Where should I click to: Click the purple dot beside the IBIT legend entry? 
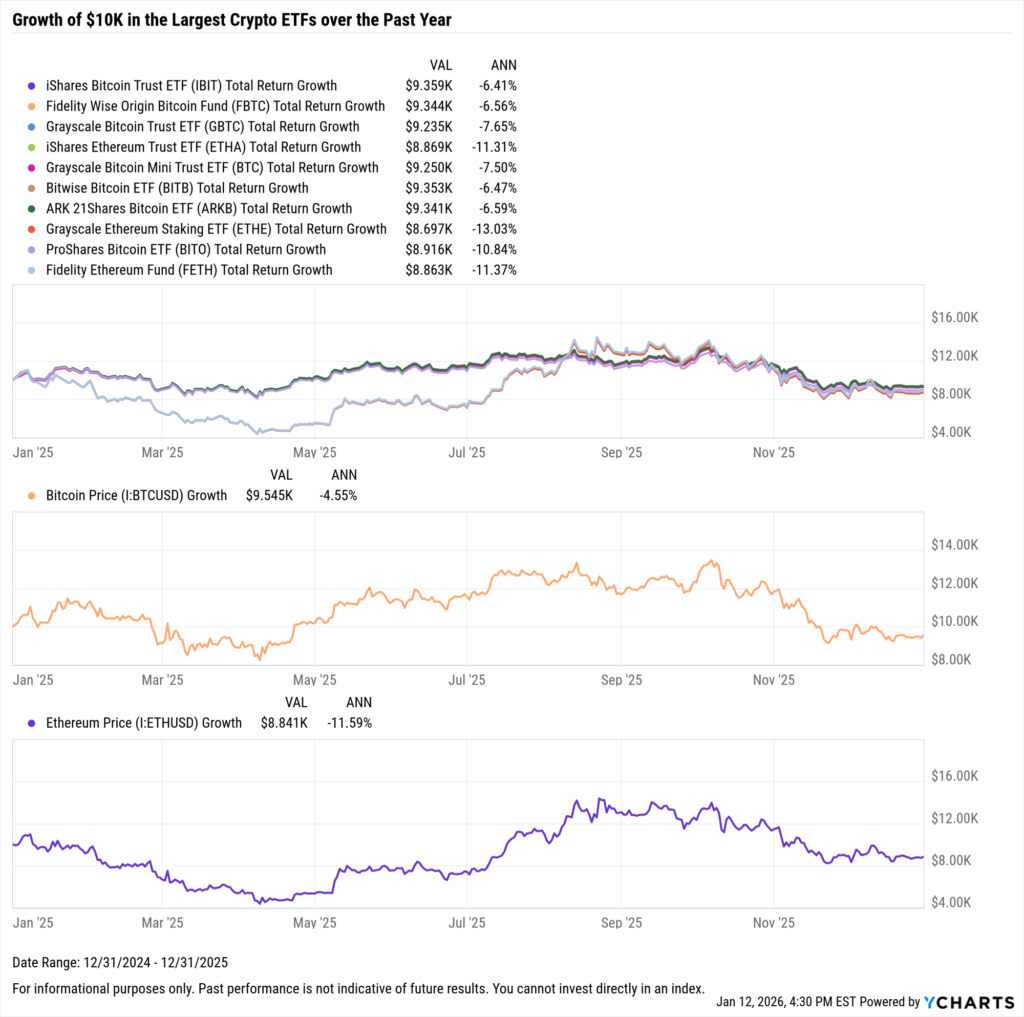(x=33, y=86)
